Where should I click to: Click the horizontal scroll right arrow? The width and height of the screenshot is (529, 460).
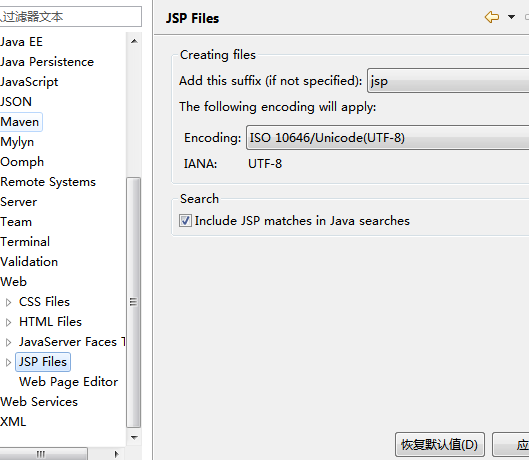[116, 454]
